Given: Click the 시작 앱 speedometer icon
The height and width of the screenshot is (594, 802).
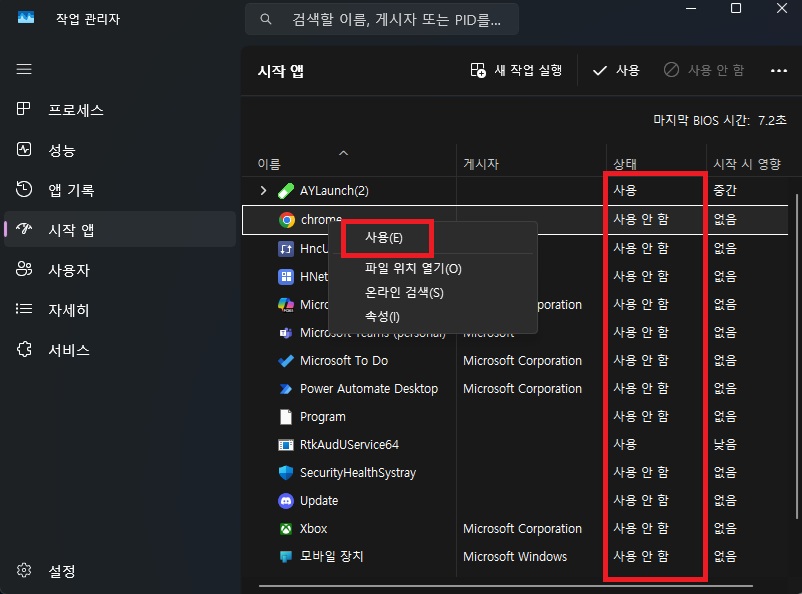Looking at the screenshot, I should click(x=24, y=228).
